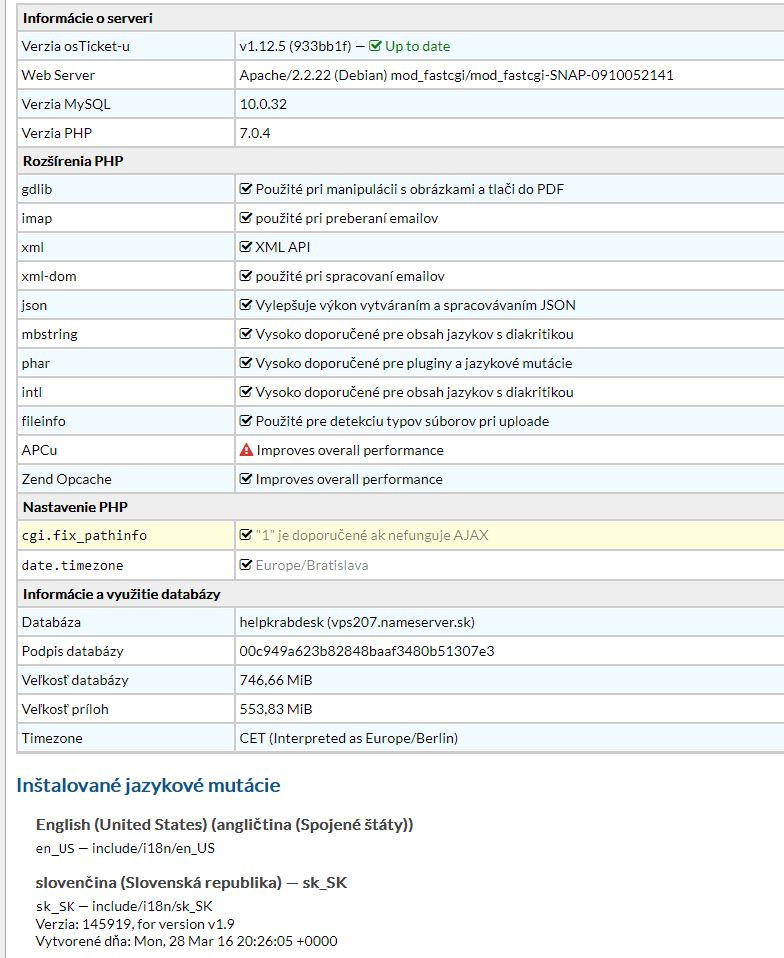Click the Informácie o serveri section header

click(x=88, y=18)
